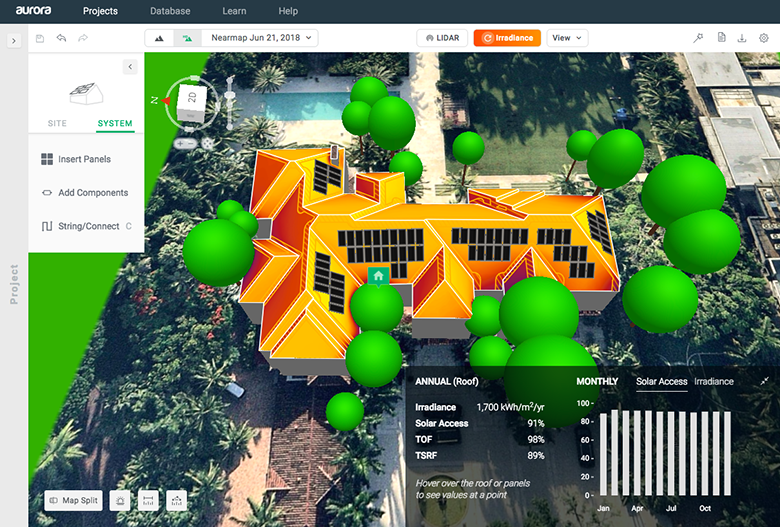Open the Database menu
Viewport: 780px width, 527px height.
coord(170,11)
